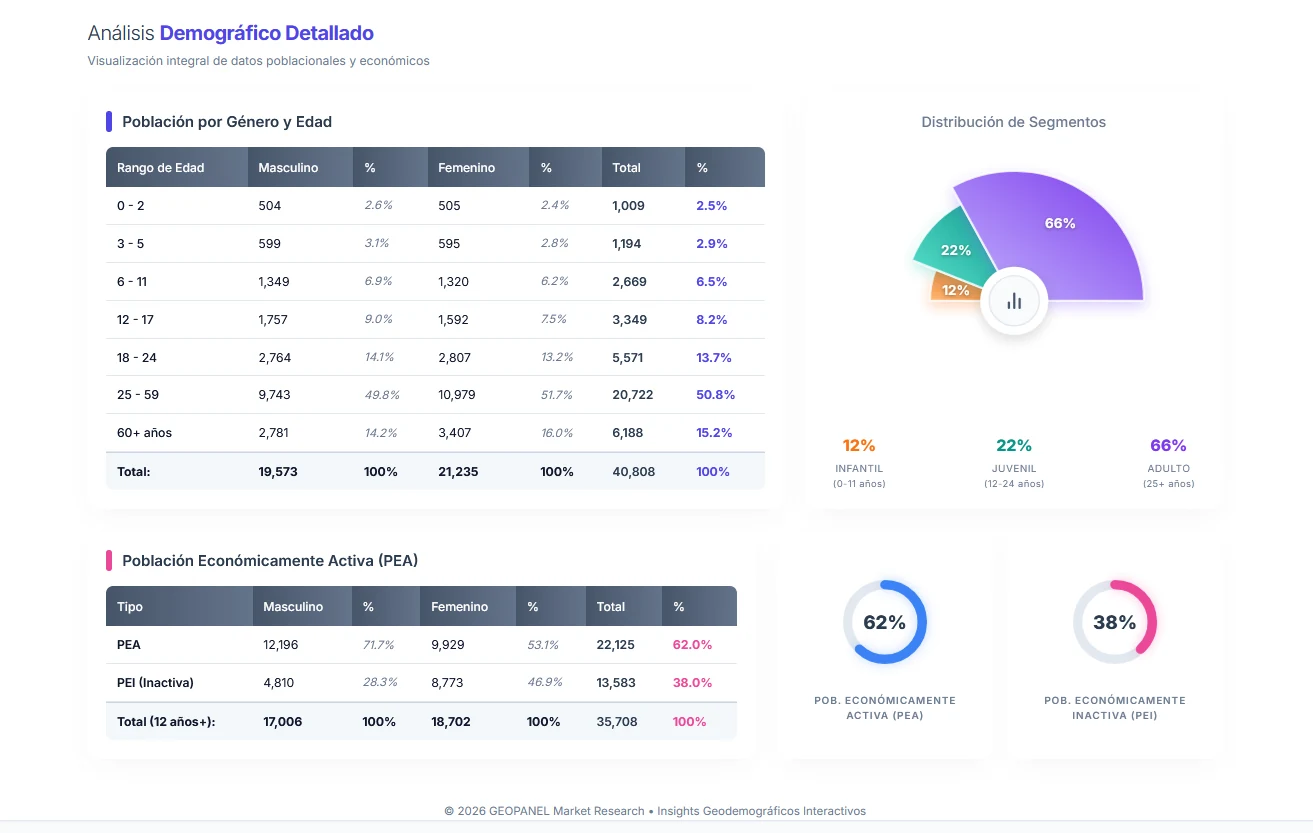
Task: Click the PEA total 22,125
Action: 615,645
